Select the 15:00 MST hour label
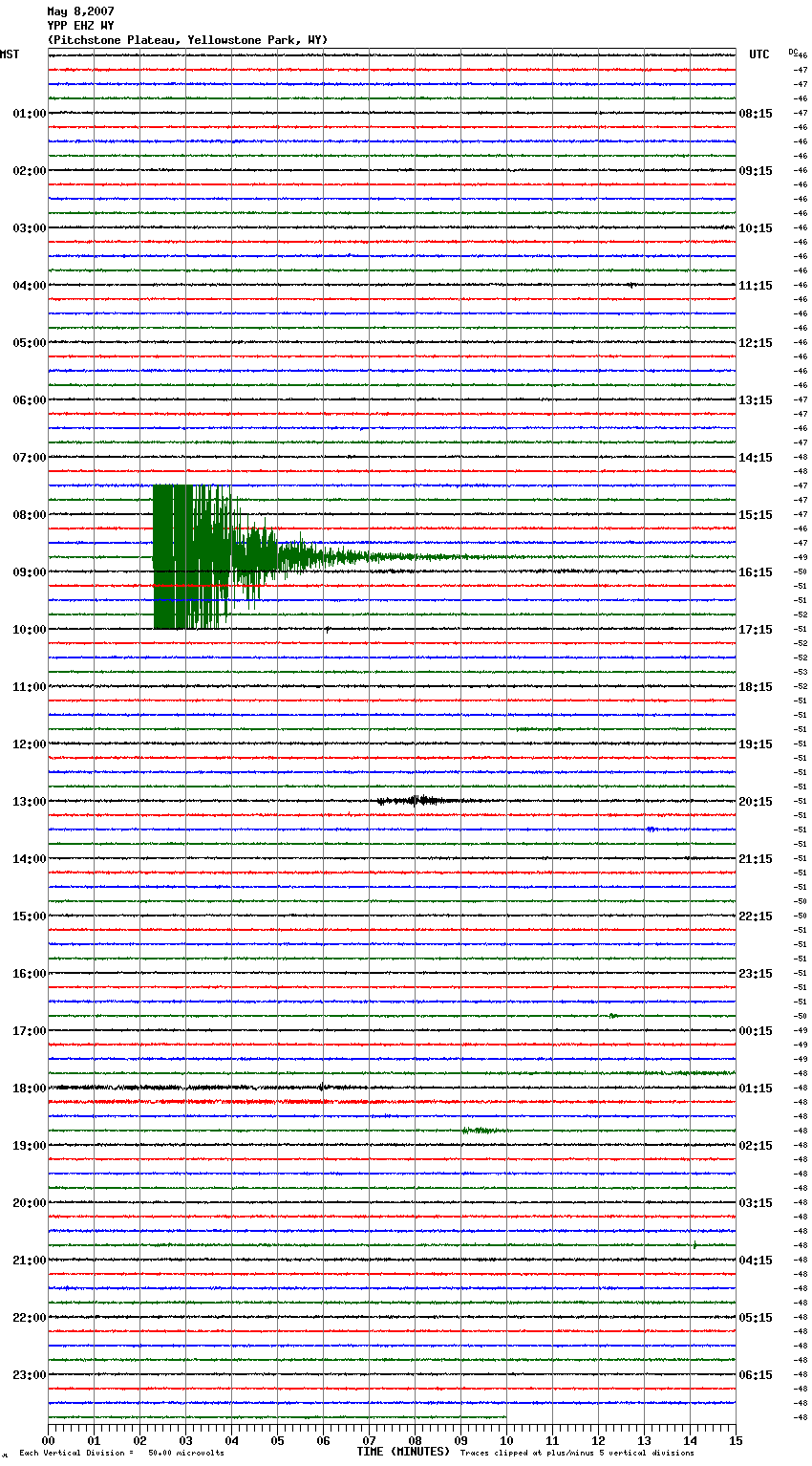 click(30, 916)
